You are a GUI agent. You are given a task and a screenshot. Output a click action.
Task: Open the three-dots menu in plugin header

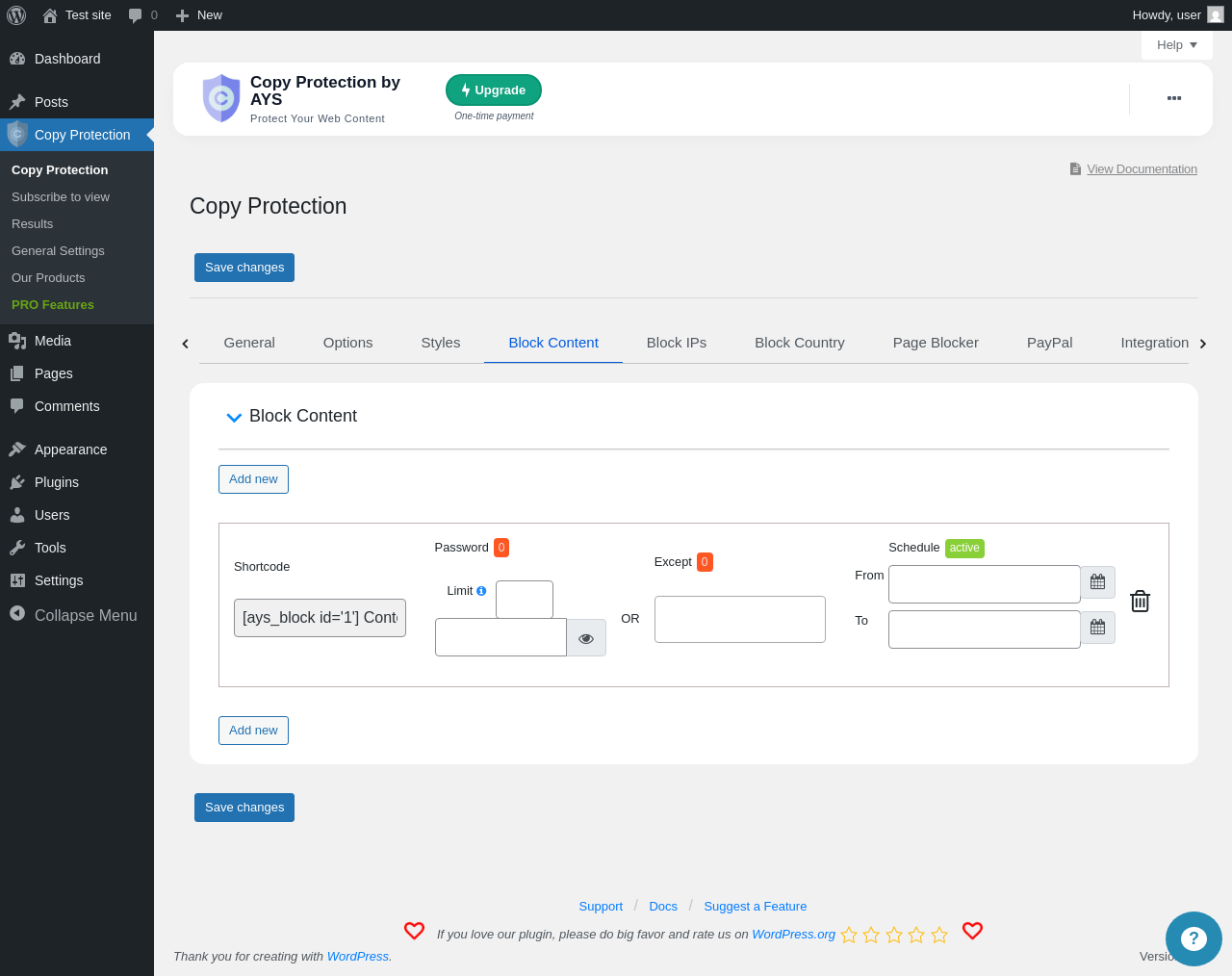click(x=1174, y=98)
